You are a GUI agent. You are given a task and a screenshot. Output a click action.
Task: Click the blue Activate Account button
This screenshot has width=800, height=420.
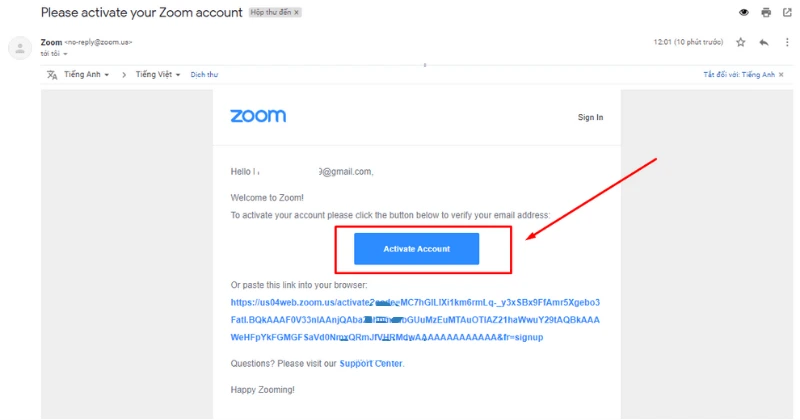(x=417, y=249)
